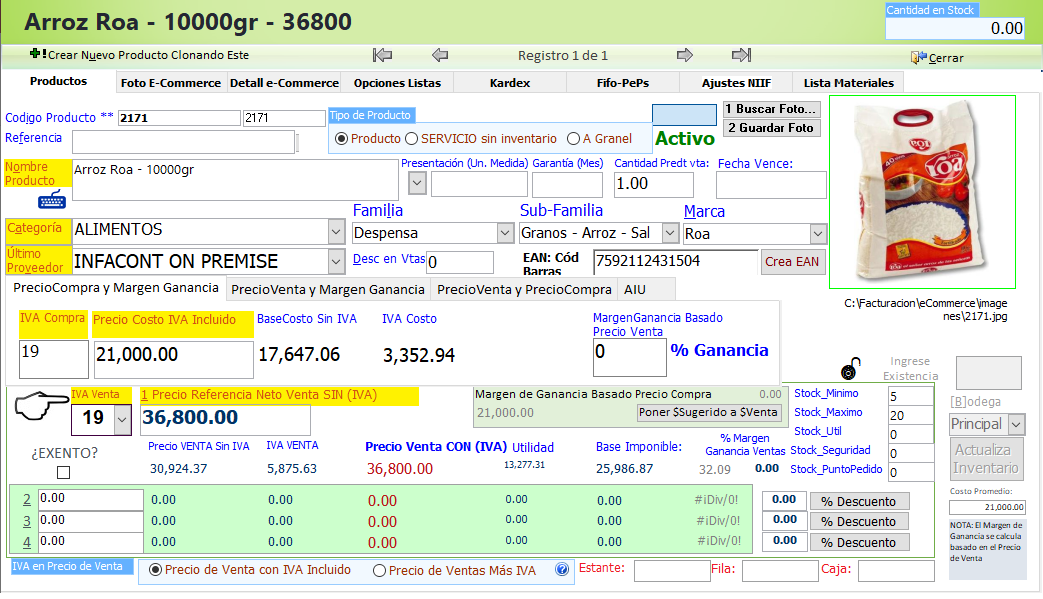The height and width of the screenshot is (599, 1043).
Task: Click the % Ganancia margin field
Action: point(629,357)
